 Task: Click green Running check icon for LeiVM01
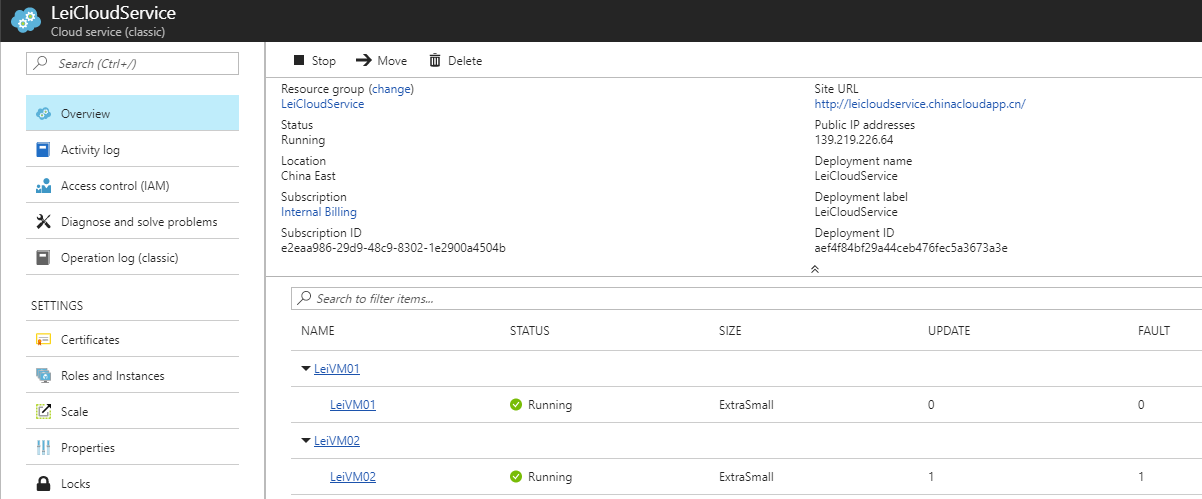(516, 405)
